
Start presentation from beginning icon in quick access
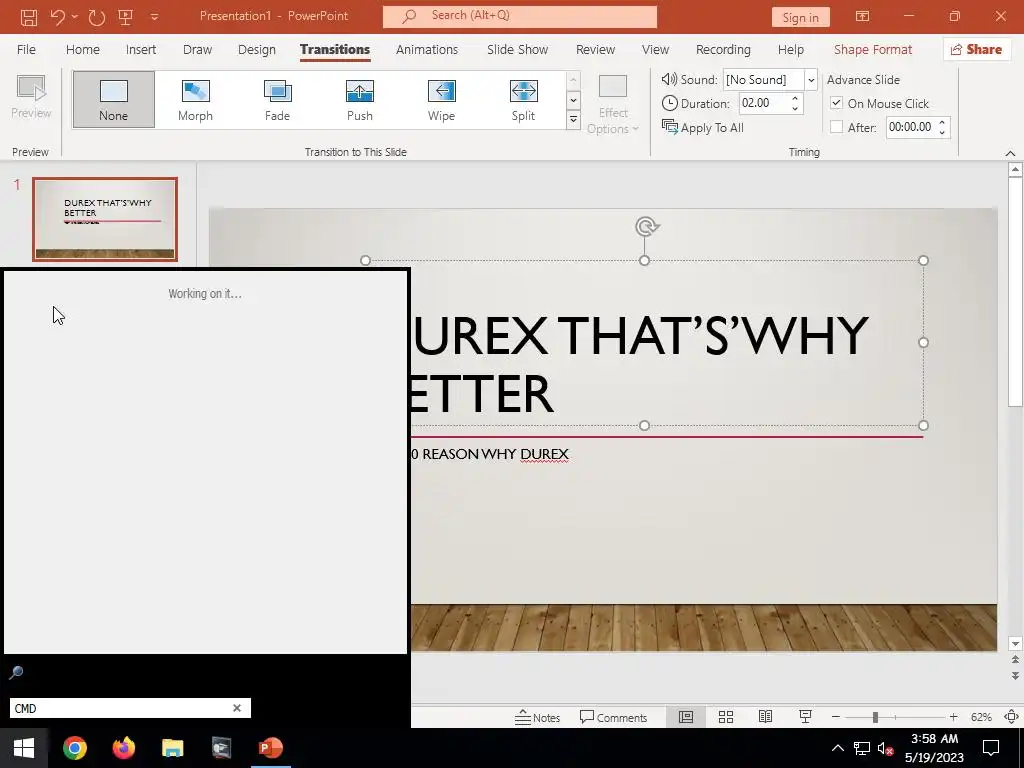coord(125,17)
